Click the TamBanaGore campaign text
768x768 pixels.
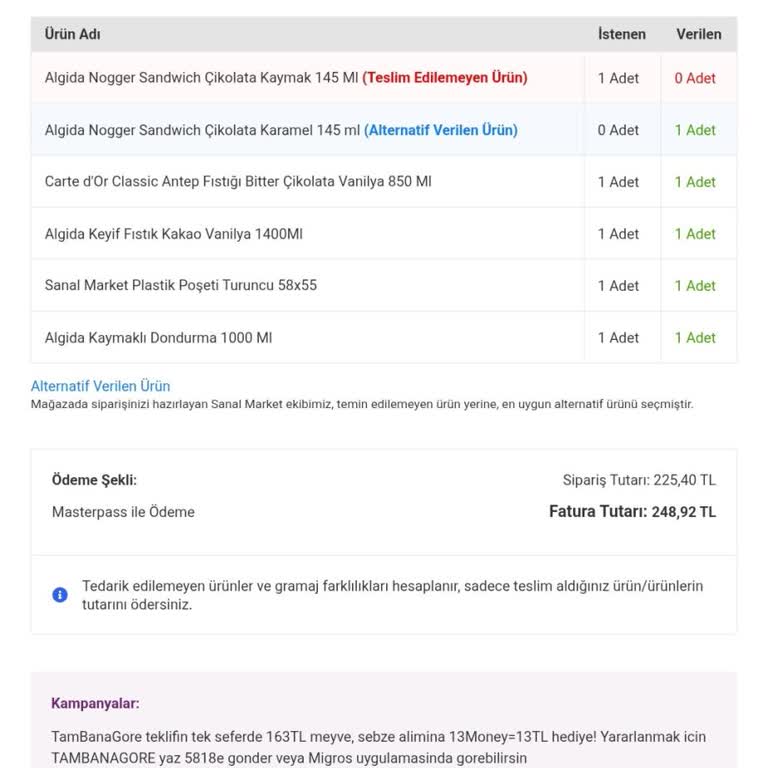click(x=378, y=746)
